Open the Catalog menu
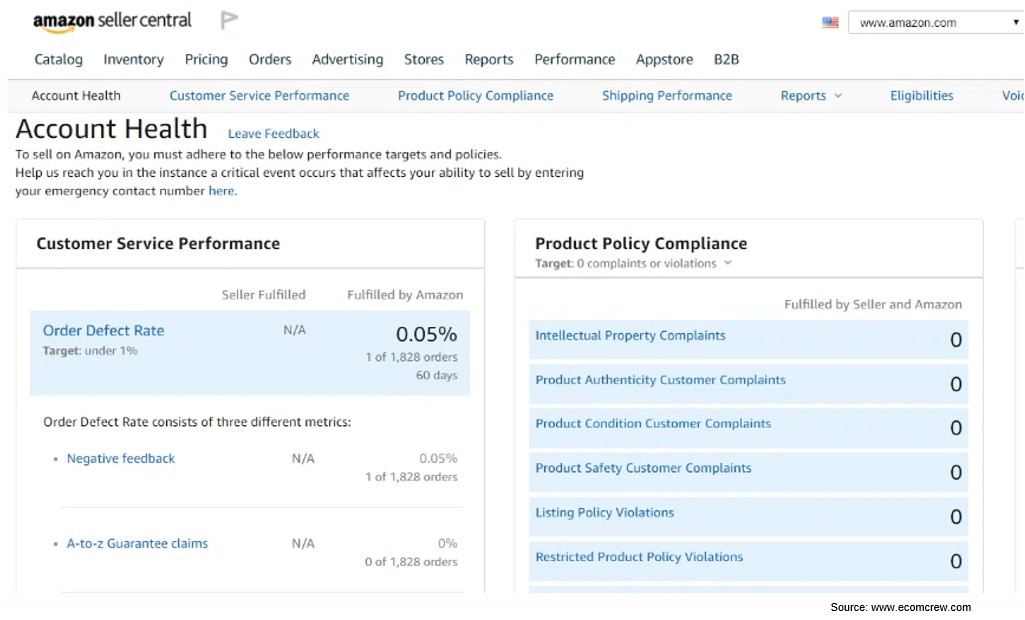Viewport: 1025px width, 620px height. pyautogui.click(x=59, y=60)
